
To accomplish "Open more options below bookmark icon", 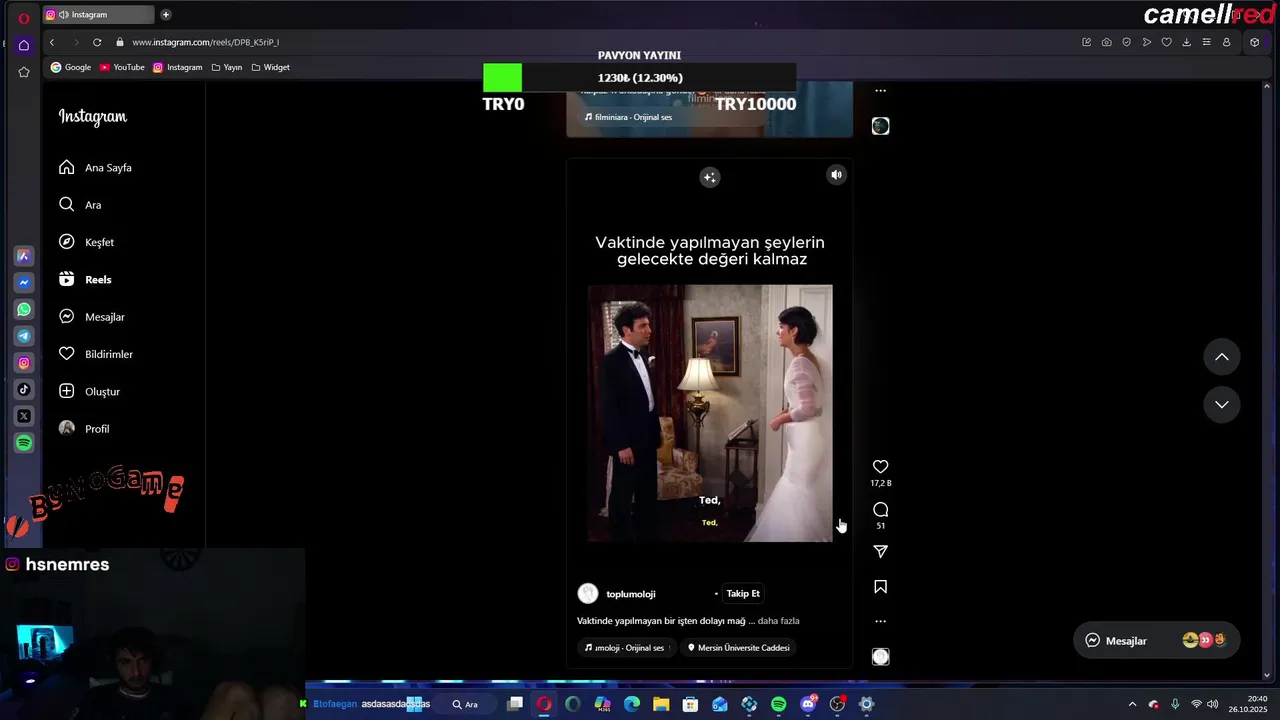I will tap(880, 621).
